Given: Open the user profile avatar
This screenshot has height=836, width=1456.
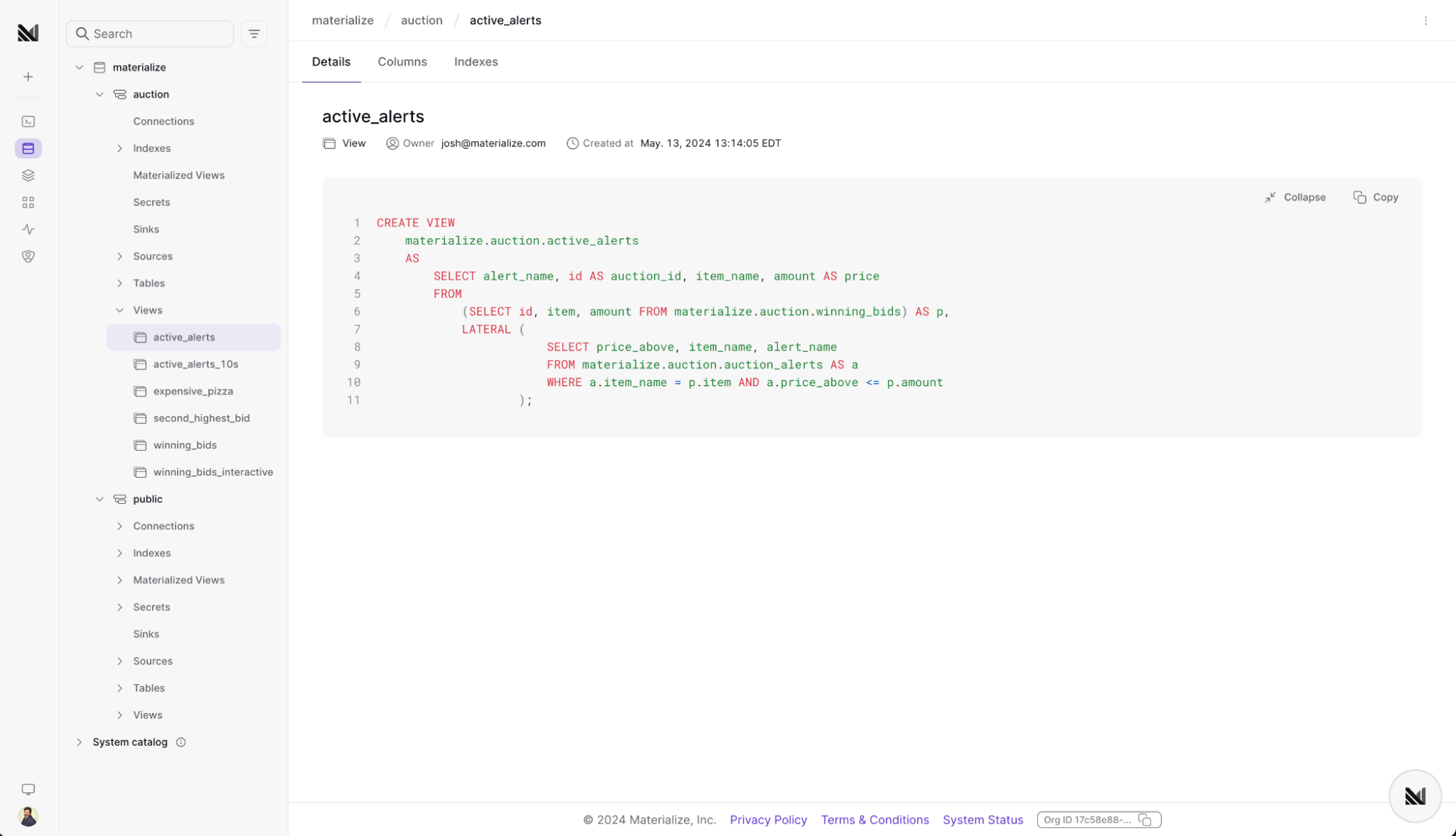Looking at the screenshot, I should point(28,816).
